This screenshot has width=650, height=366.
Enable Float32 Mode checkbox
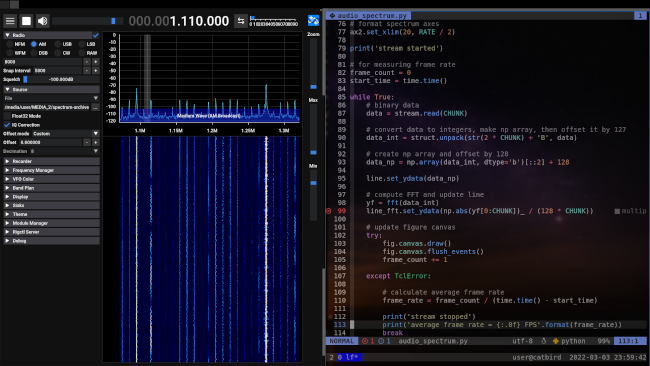(x=7, y=116)
